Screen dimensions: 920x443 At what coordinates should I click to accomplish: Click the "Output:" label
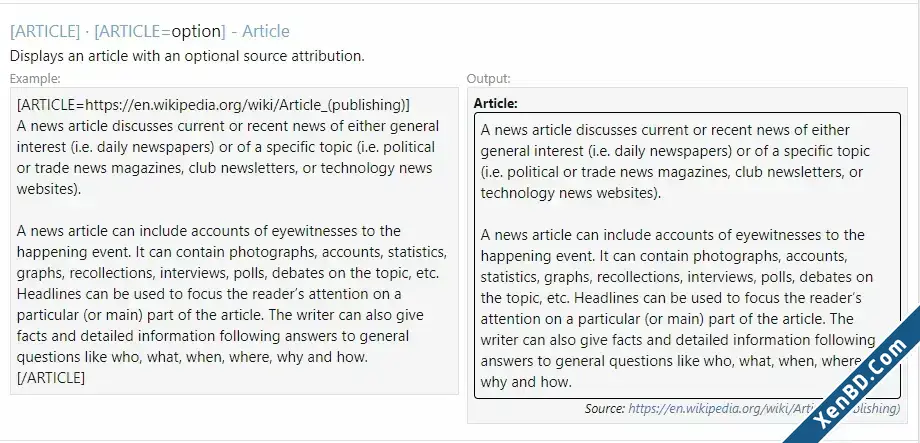(489, 79)
